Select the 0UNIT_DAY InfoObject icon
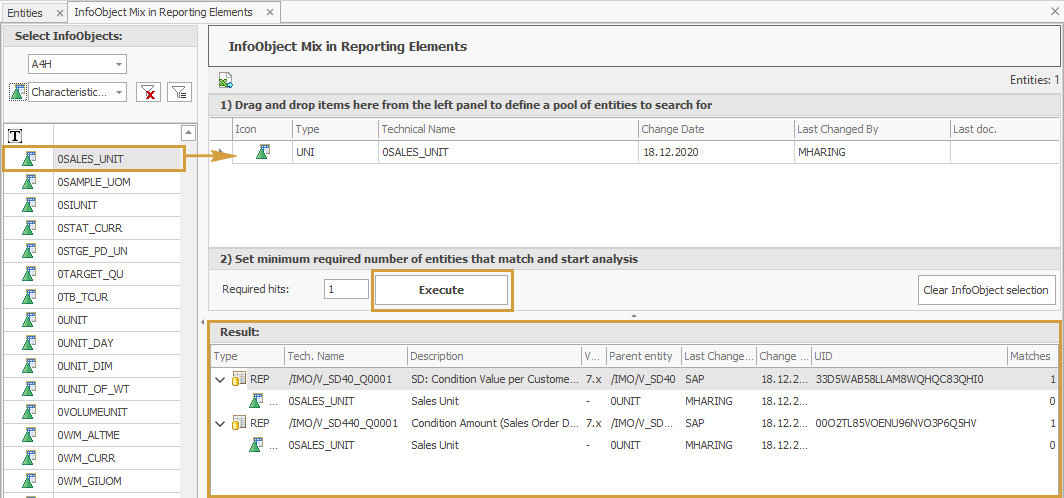 tap(28, 343)
